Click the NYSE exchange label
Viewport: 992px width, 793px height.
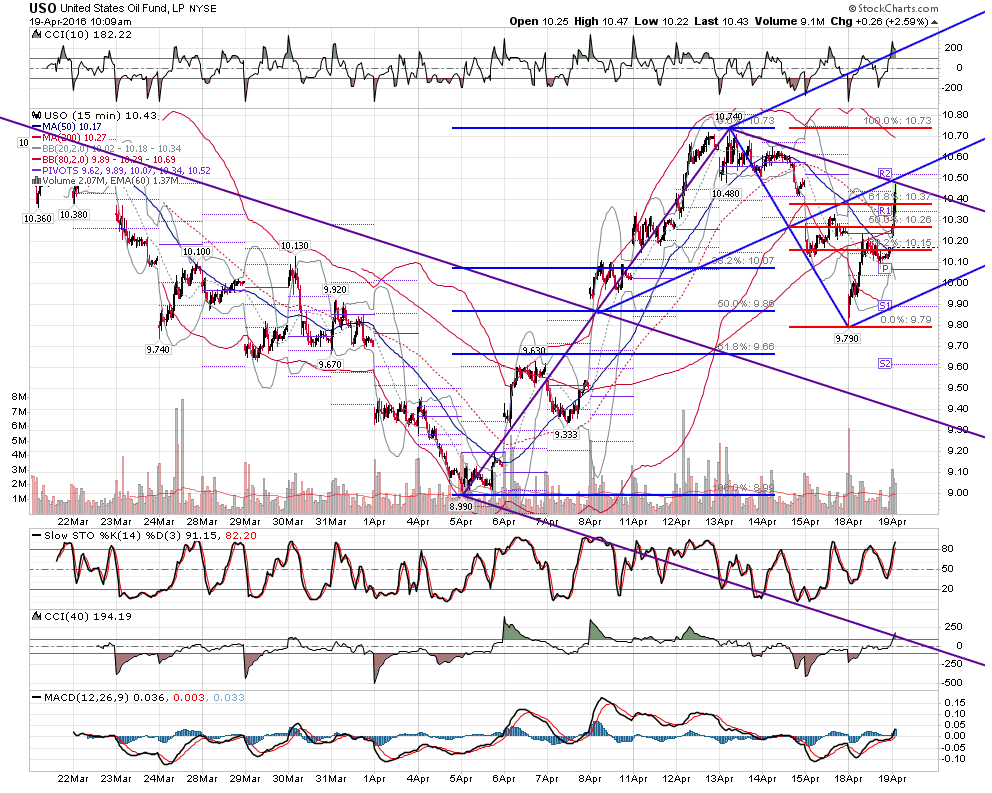202,9
